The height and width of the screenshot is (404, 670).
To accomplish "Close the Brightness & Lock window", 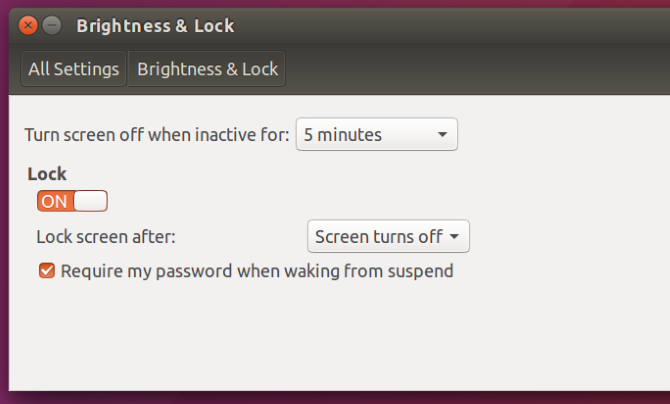I will (29, 25).
